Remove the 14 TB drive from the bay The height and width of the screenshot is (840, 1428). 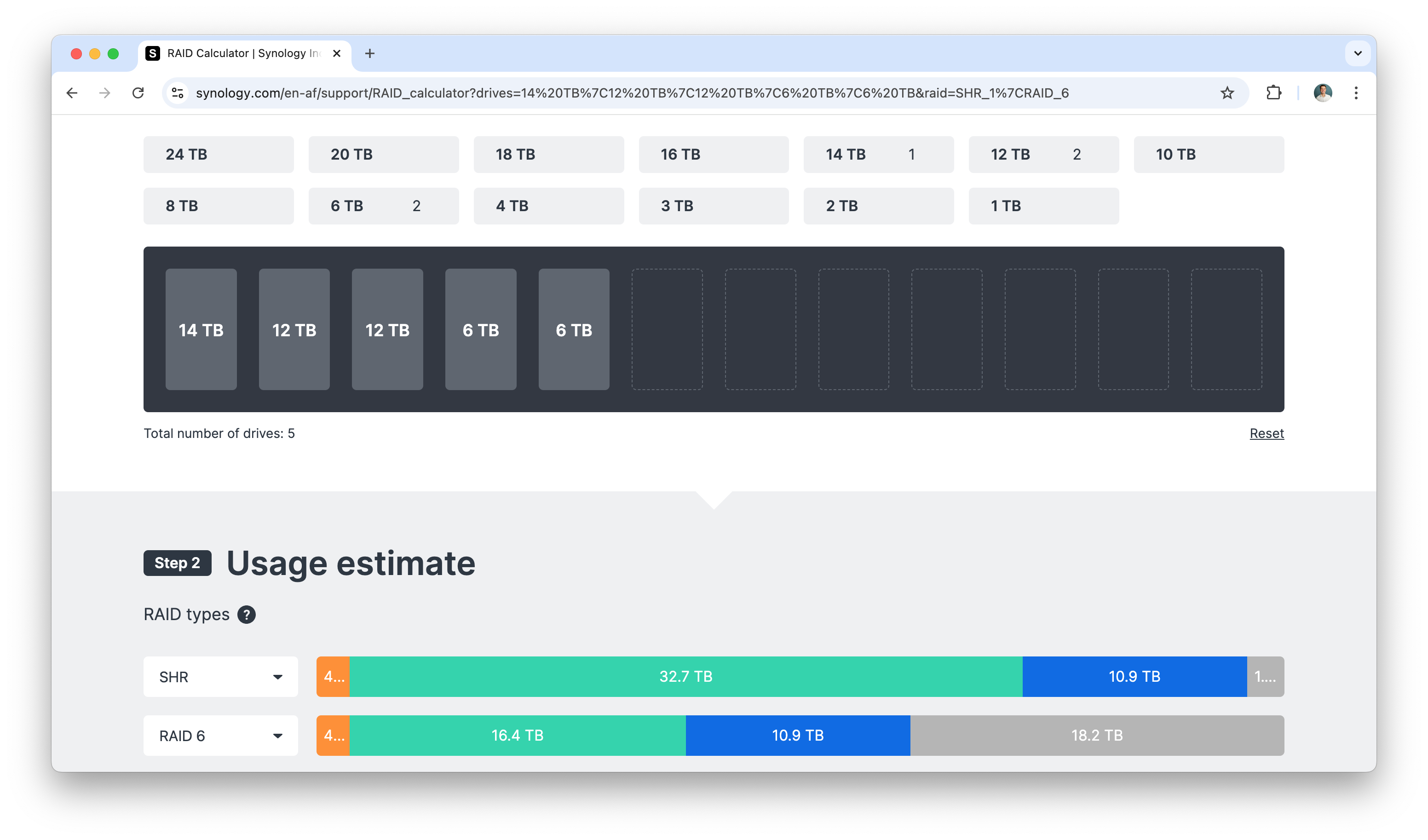pos(201,329)
